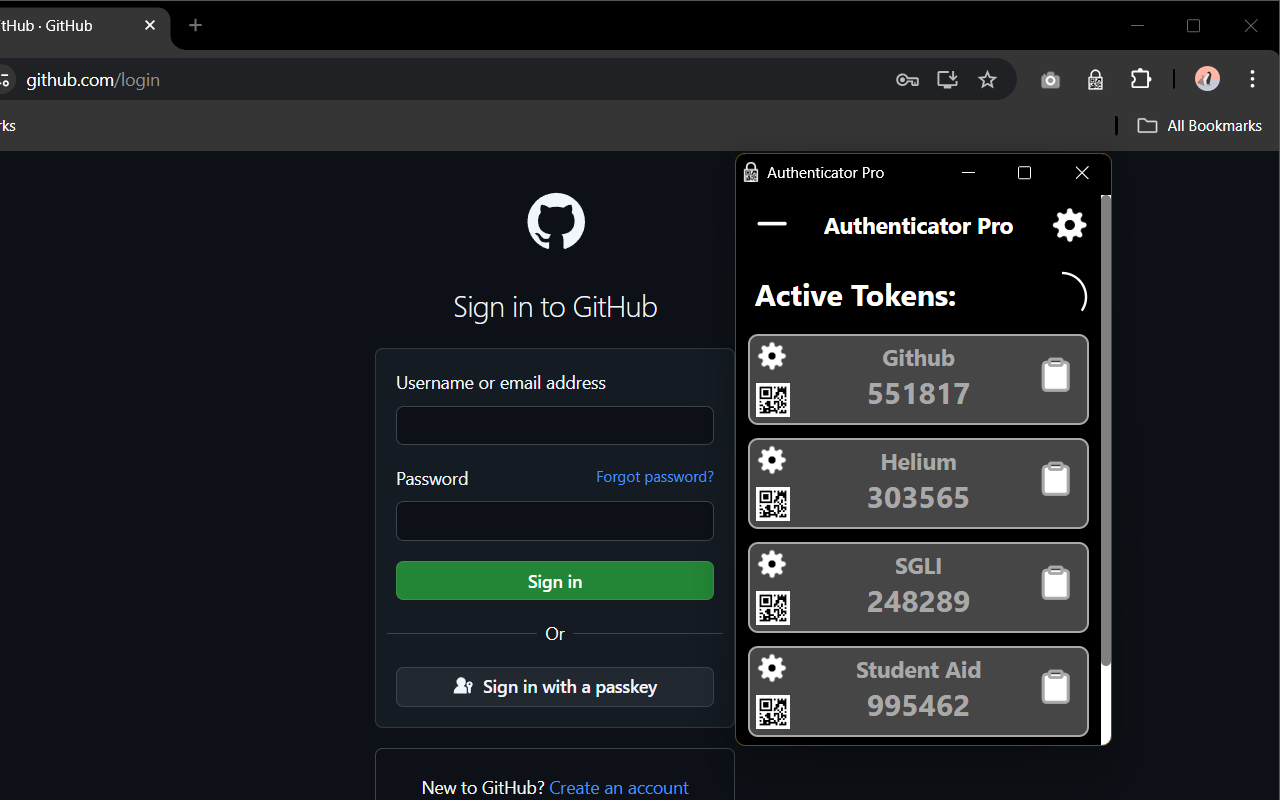This screenshot has height=800, width=1280.
Task: Open settings gear for SGLI token
Action: tap(772, 564)
